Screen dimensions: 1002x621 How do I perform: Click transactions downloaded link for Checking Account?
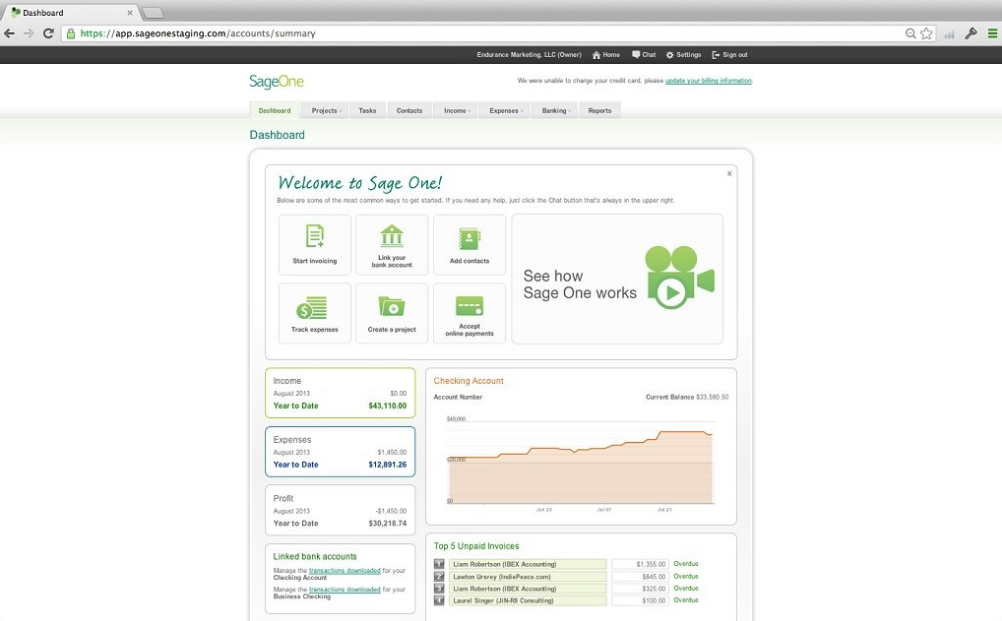pos(344,571)
